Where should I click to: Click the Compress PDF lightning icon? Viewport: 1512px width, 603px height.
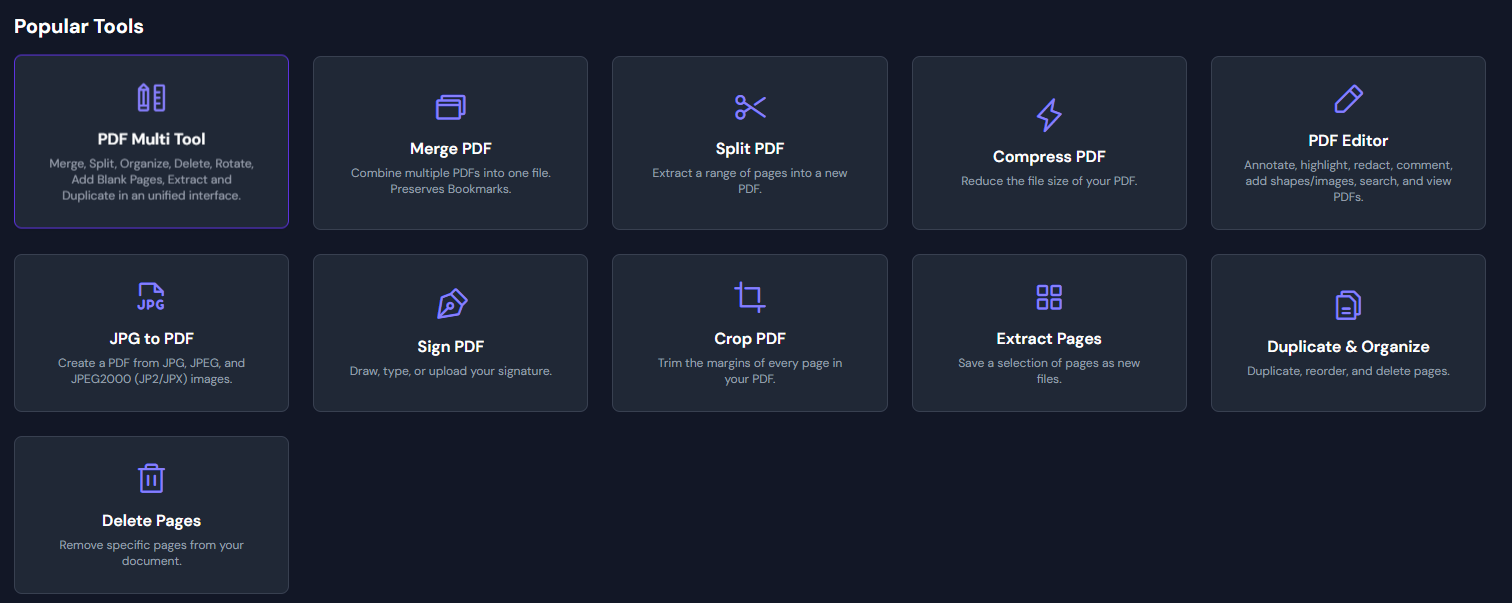click(1049, 115)
